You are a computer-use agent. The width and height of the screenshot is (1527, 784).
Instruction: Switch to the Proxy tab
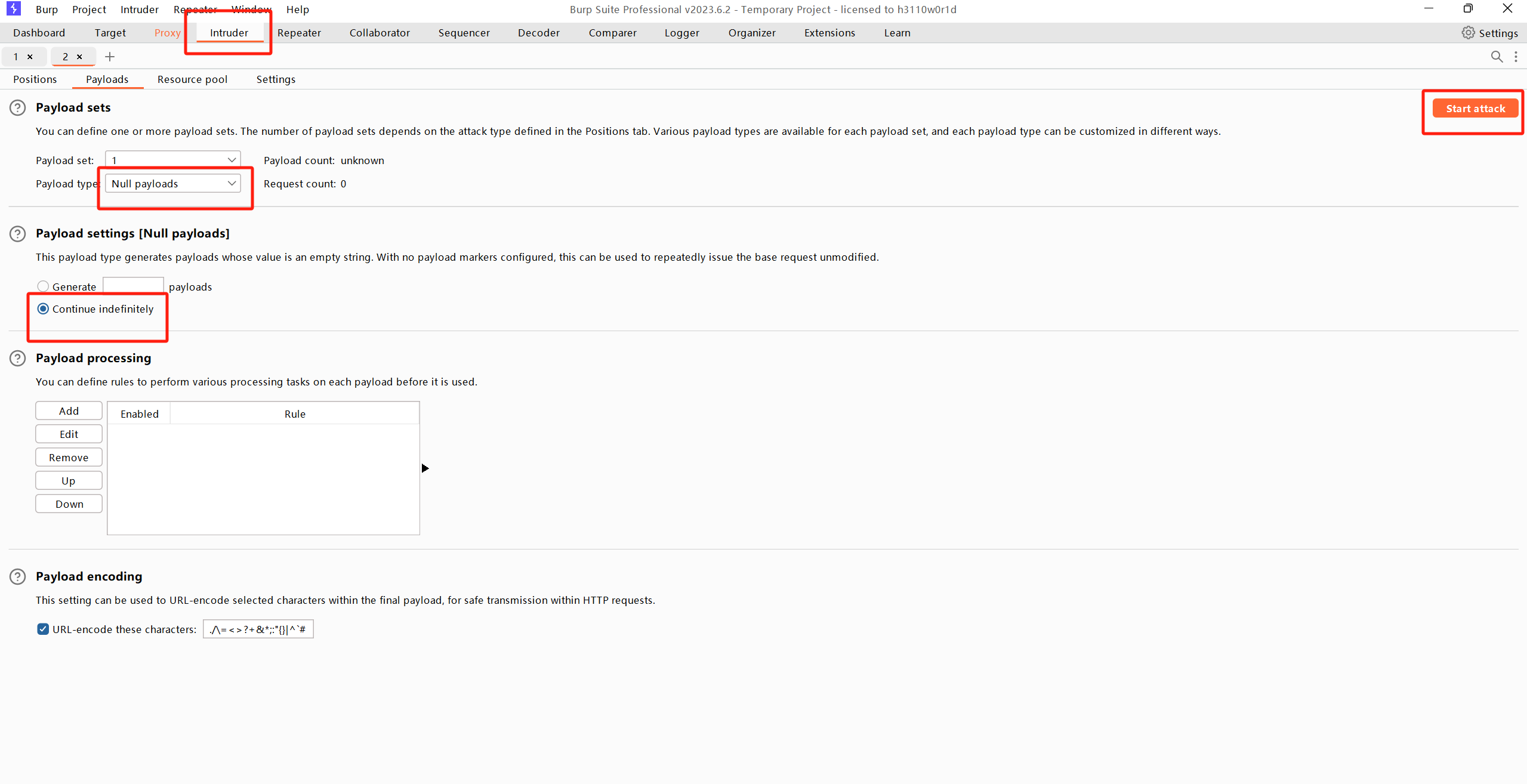[168, 33]
